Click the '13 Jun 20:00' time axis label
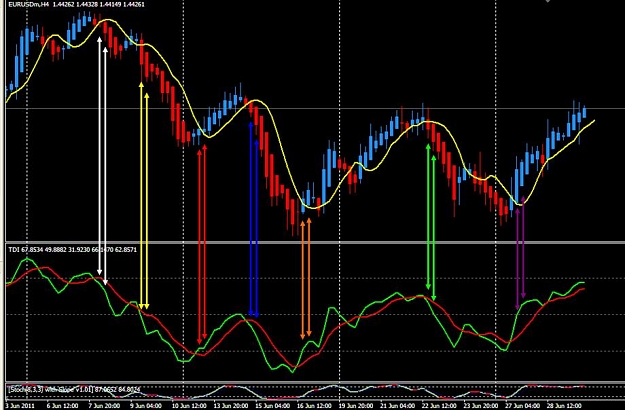The image size is (625, 410). pos(230,406)
